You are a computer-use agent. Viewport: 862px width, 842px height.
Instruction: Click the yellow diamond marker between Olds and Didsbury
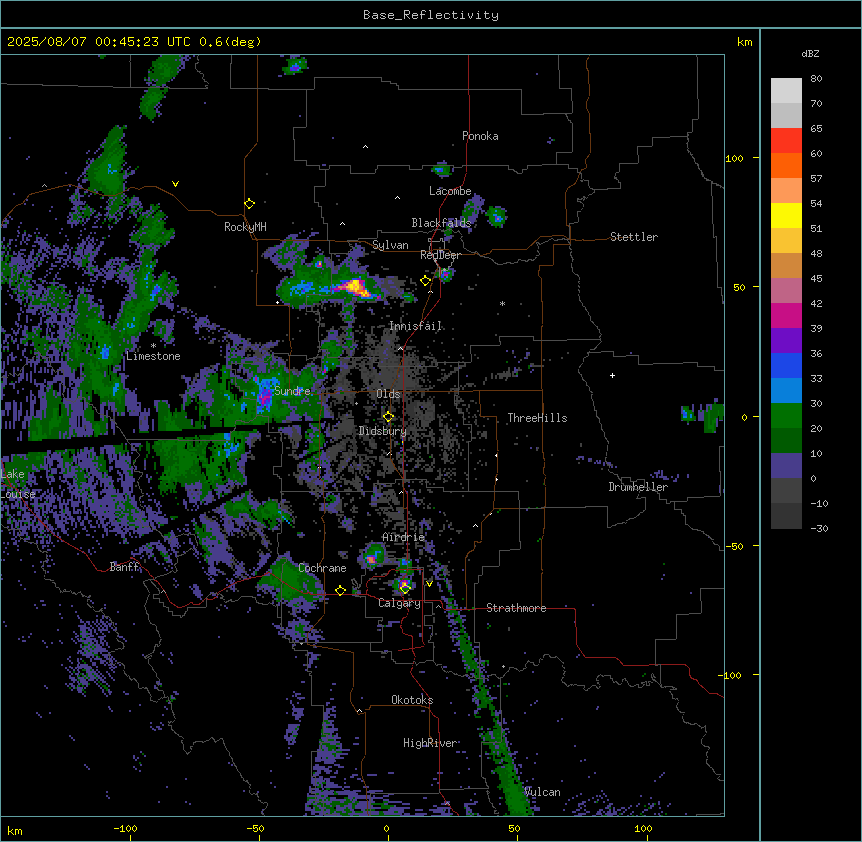pos(388,417)
